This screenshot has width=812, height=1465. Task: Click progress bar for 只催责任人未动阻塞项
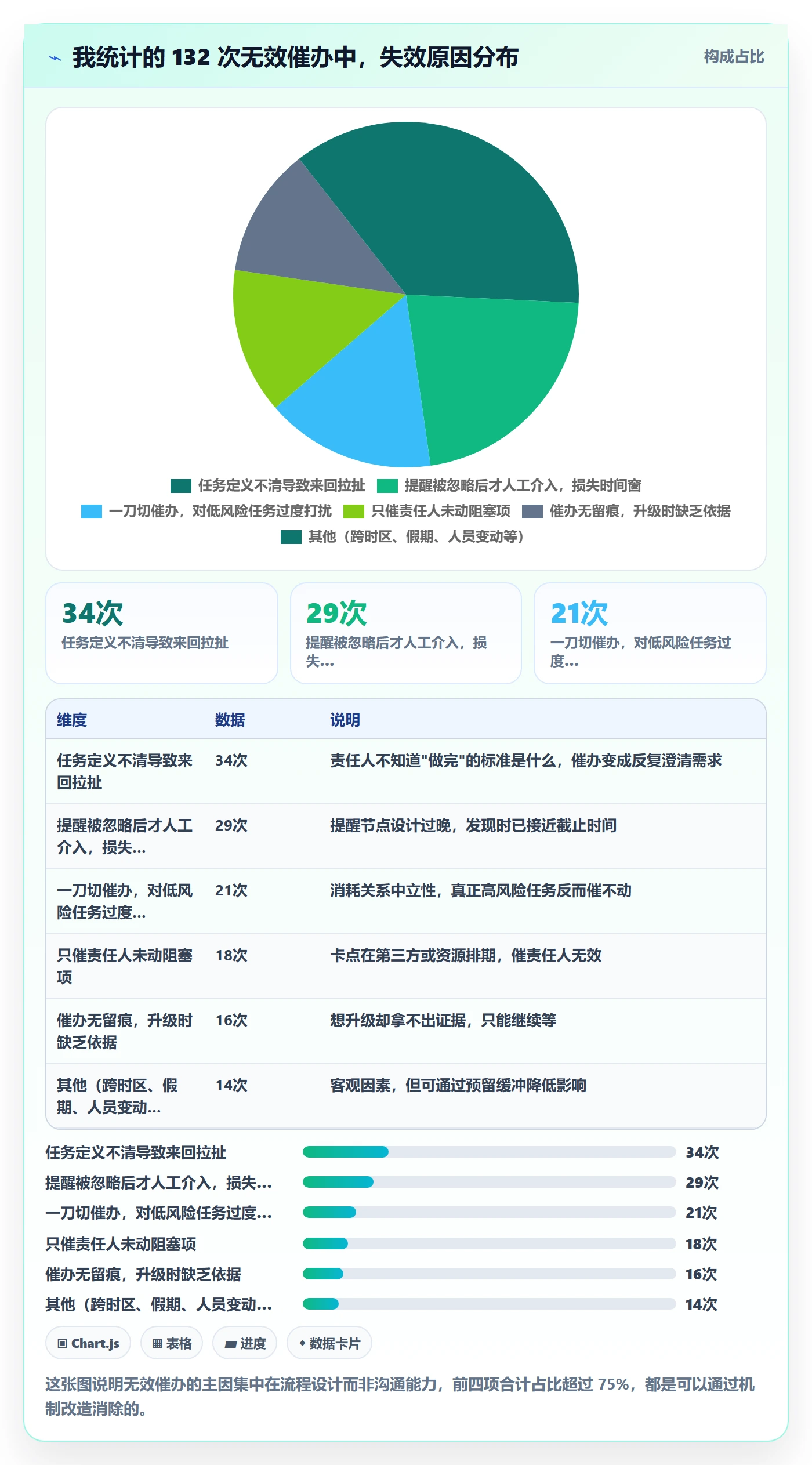point(489,1243)
